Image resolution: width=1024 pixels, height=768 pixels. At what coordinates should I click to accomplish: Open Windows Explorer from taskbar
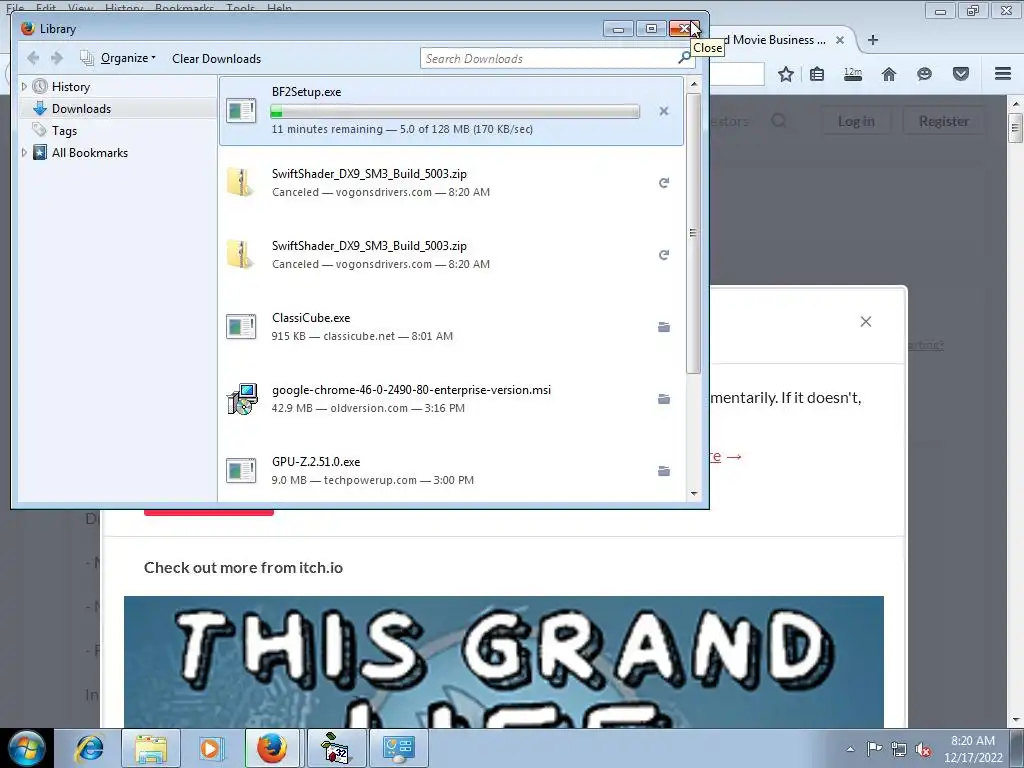click(x=151, y=748)
